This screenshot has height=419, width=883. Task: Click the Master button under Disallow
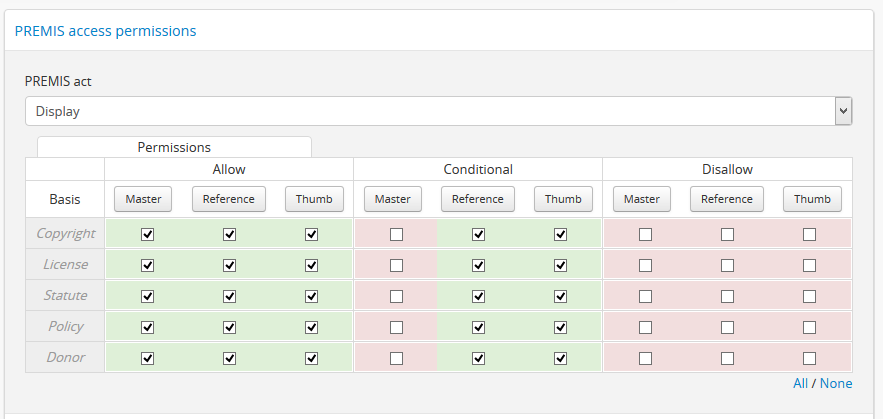[641, 199]
